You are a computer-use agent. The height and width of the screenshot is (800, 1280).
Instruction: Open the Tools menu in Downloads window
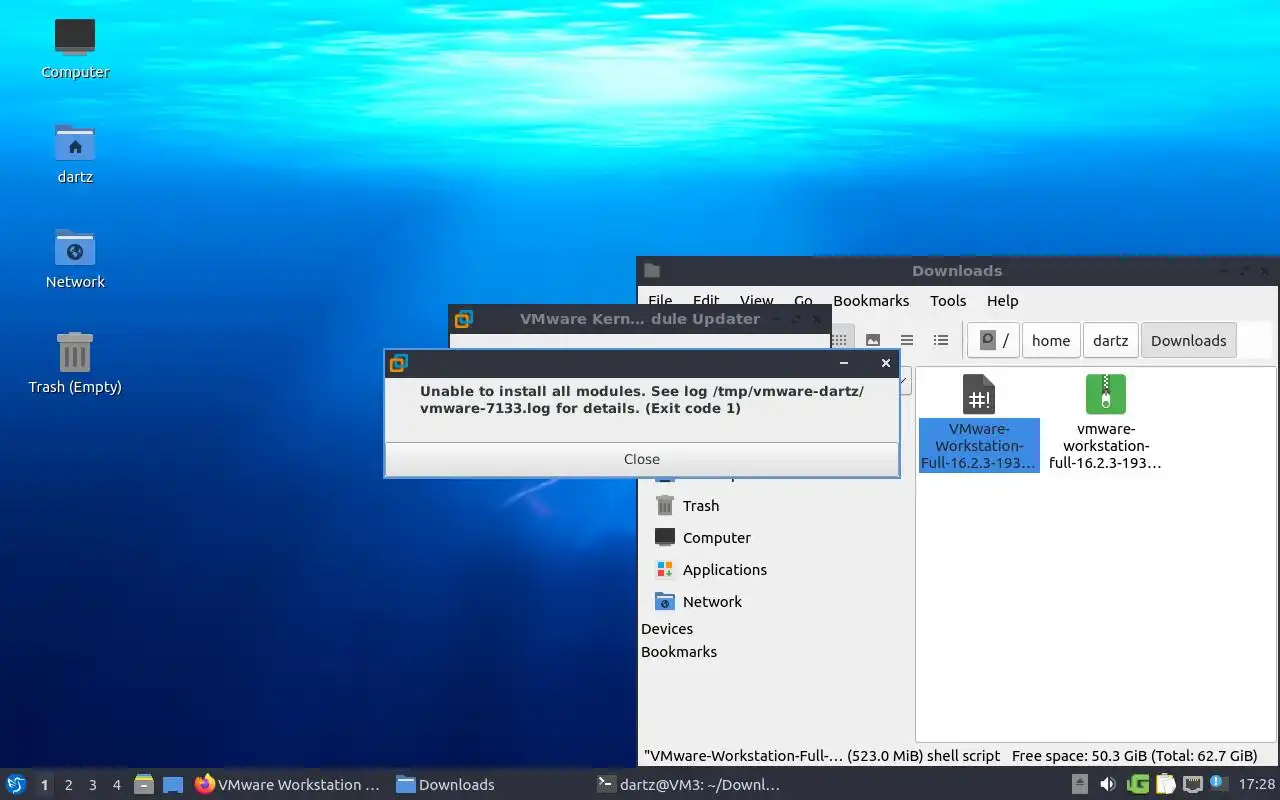coord(948,300)
